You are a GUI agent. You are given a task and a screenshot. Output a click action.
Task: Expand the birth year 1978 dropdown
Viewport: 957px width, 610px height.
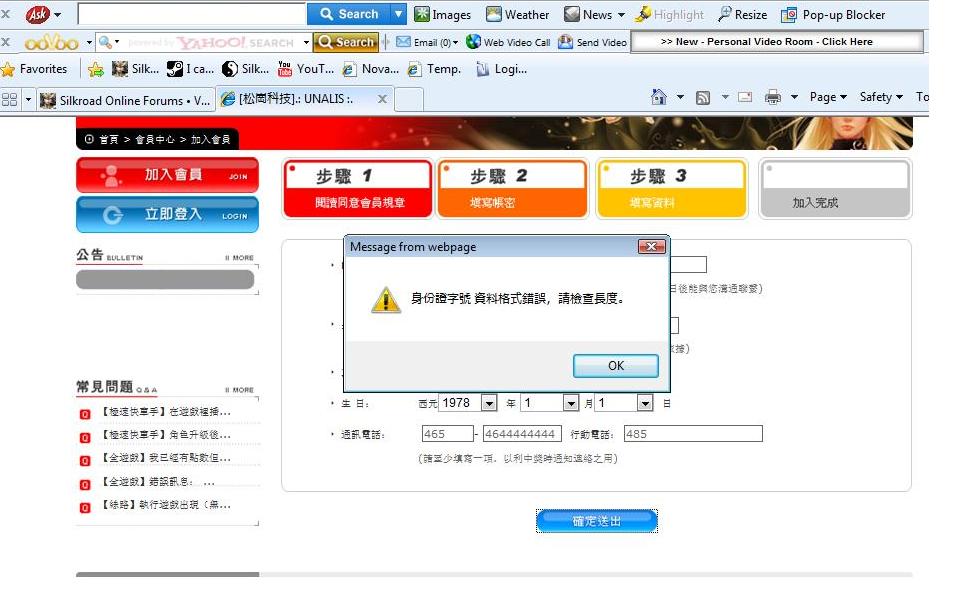(x=488, y=403)
